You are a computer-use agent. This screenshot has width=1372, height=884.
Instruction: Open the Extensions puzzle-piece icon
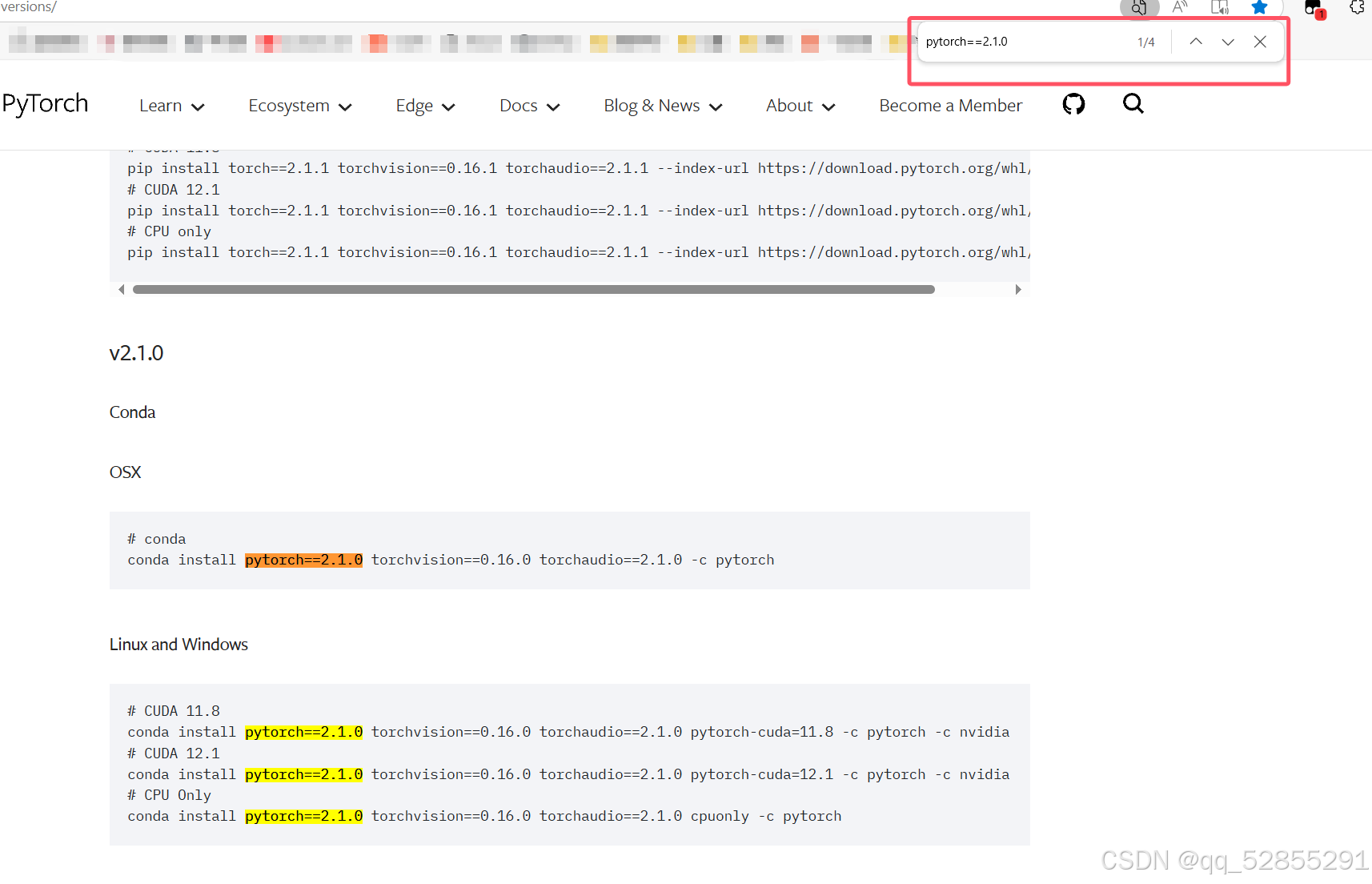(1357, 7)
